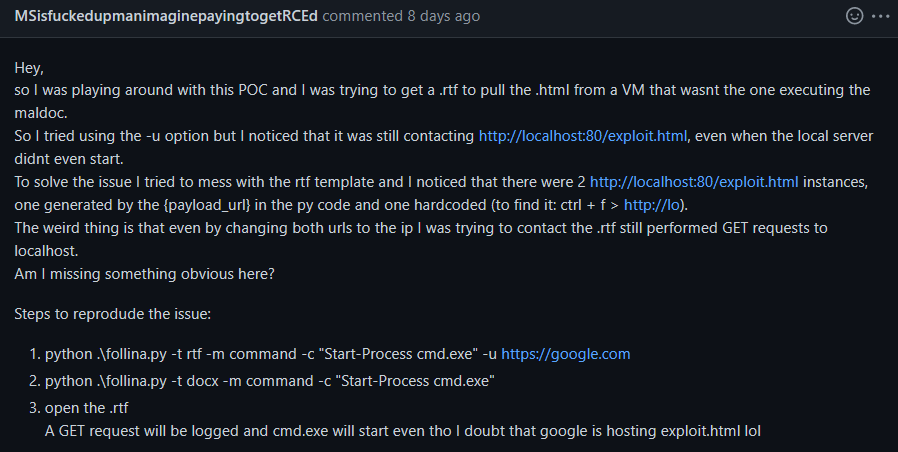
Task: Click the "open the .rtf" step
Action: click(x=87, y=407)
